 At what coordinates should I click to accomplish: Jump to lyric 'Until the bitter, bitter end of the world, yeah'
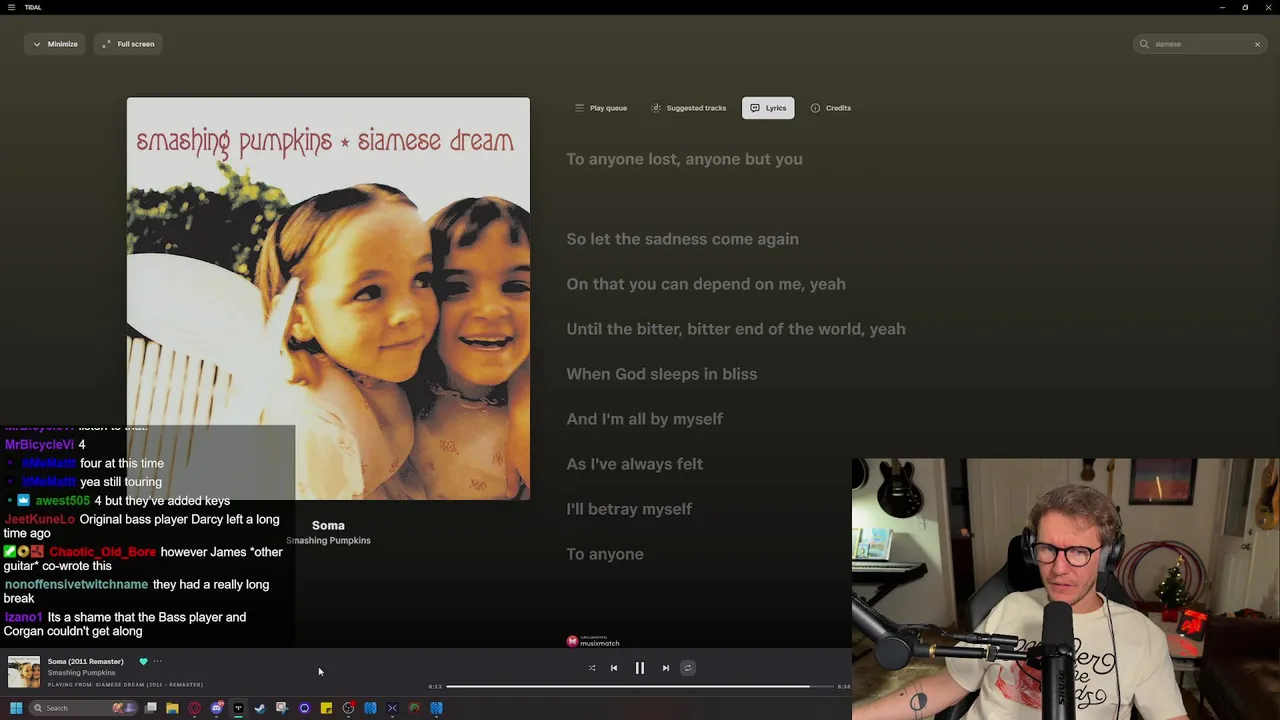[736, 329]
